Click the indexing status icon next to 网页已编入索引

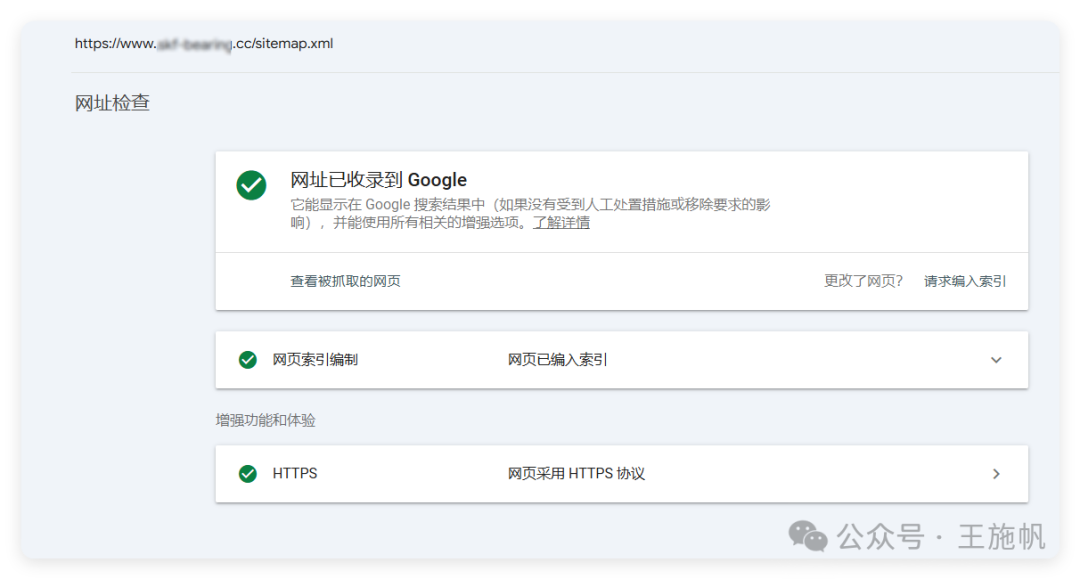pos(247,360)
